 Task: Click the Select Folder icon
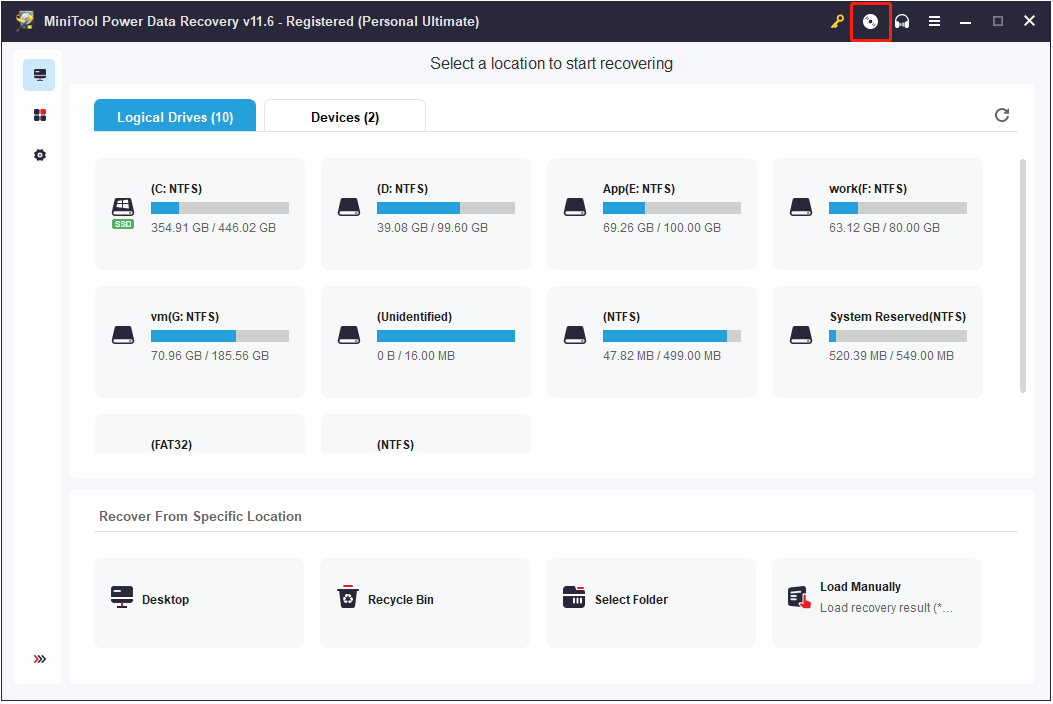click(x=574, y=597)
